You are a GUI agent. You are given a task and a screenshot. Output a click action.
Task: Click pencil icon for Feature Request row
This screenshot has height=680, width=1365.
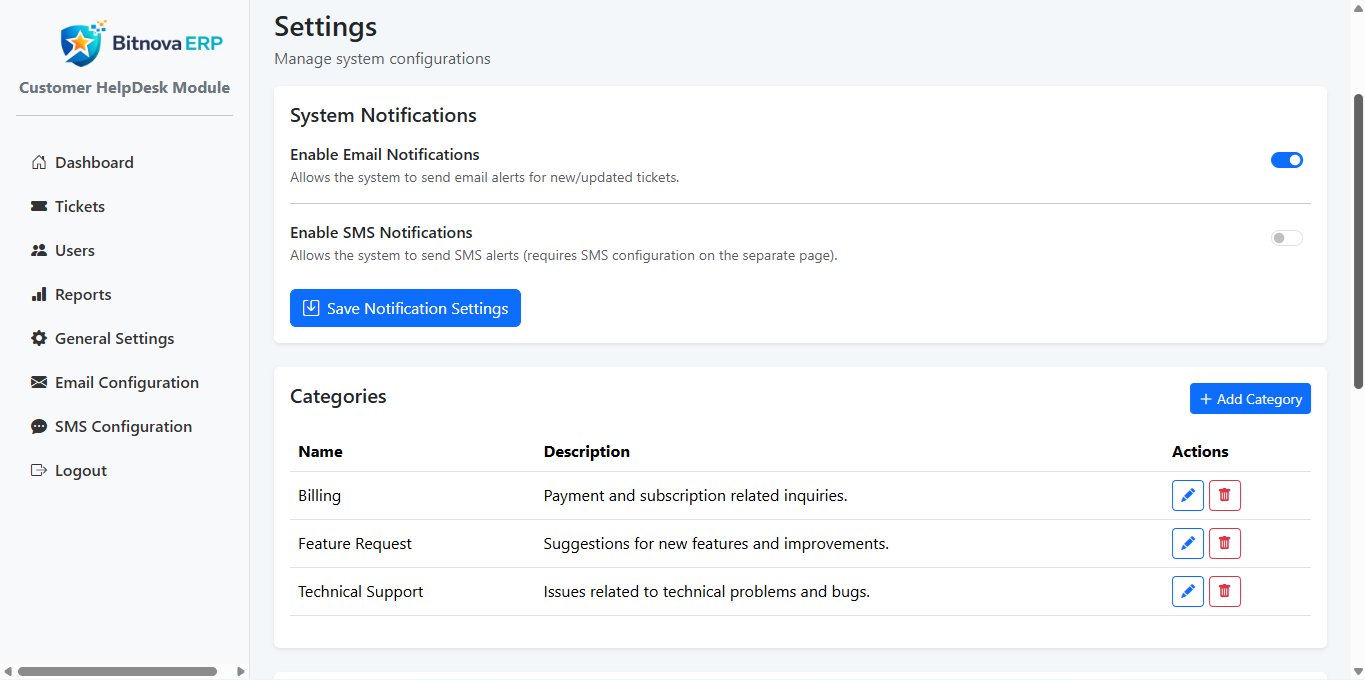coord(1187,544)
